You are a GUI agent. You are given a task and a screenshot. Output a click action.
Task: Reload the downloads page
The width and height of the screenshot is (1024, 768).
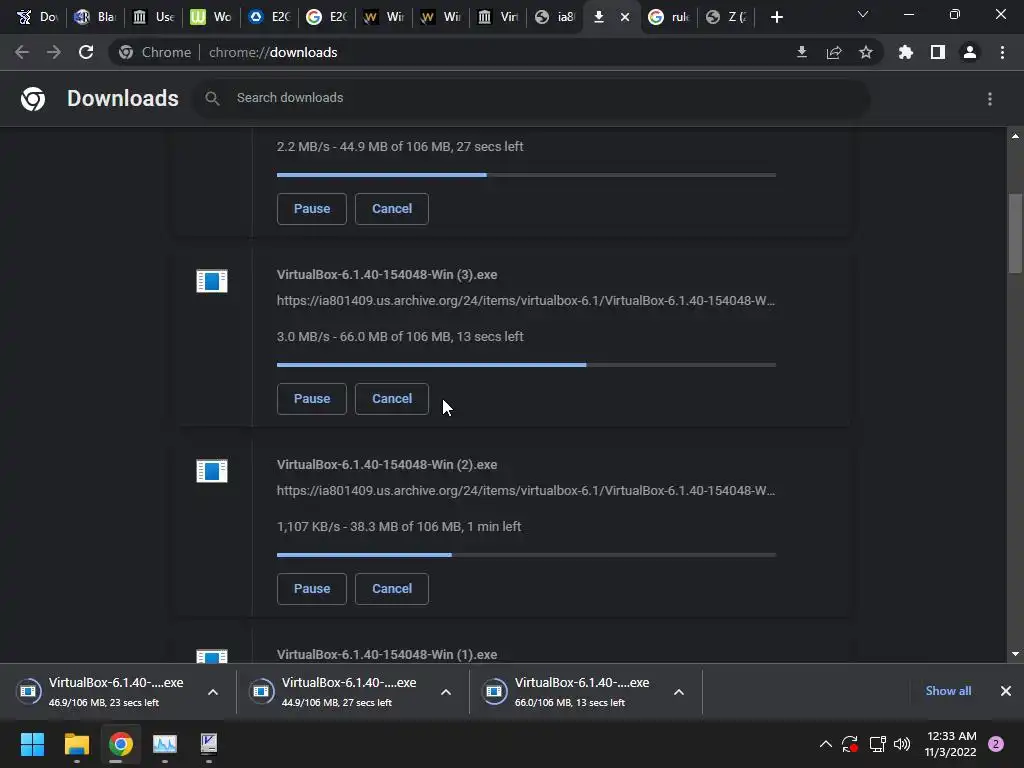coord(86,52)
